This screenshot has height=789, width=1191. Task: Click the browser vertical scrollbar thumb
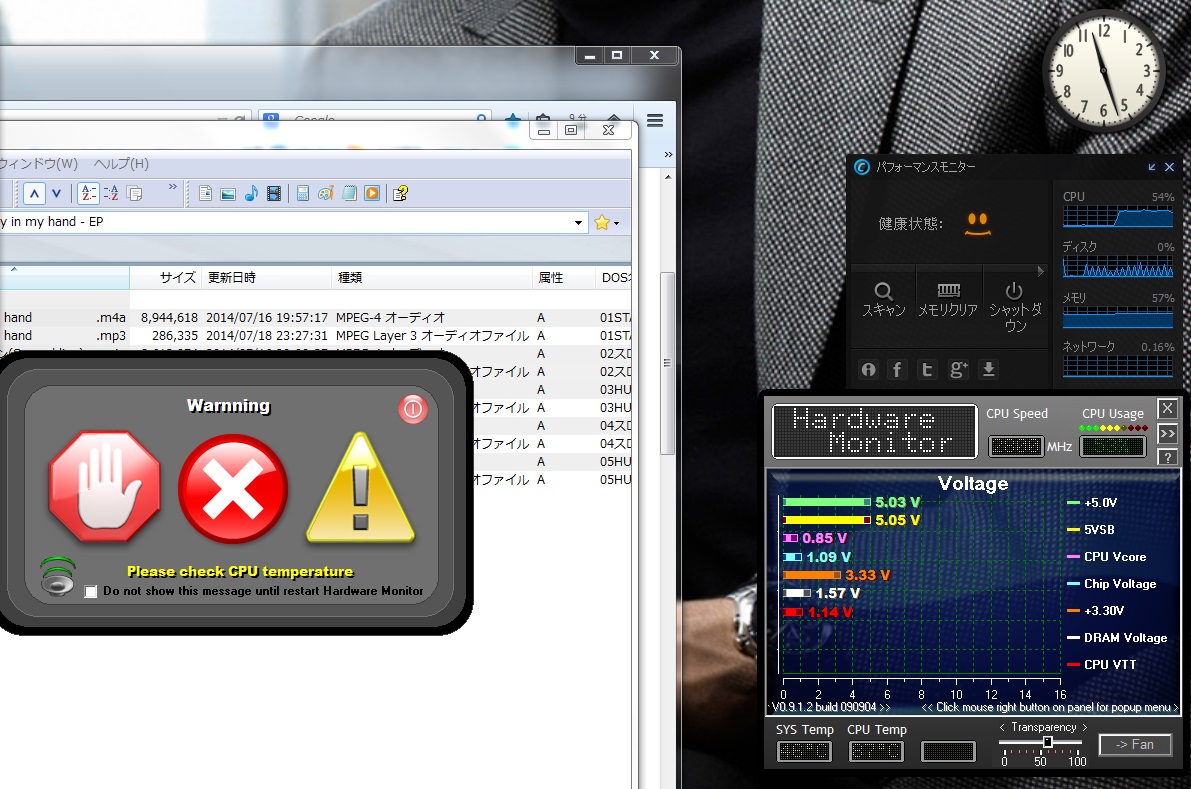(x=668, y=363)
